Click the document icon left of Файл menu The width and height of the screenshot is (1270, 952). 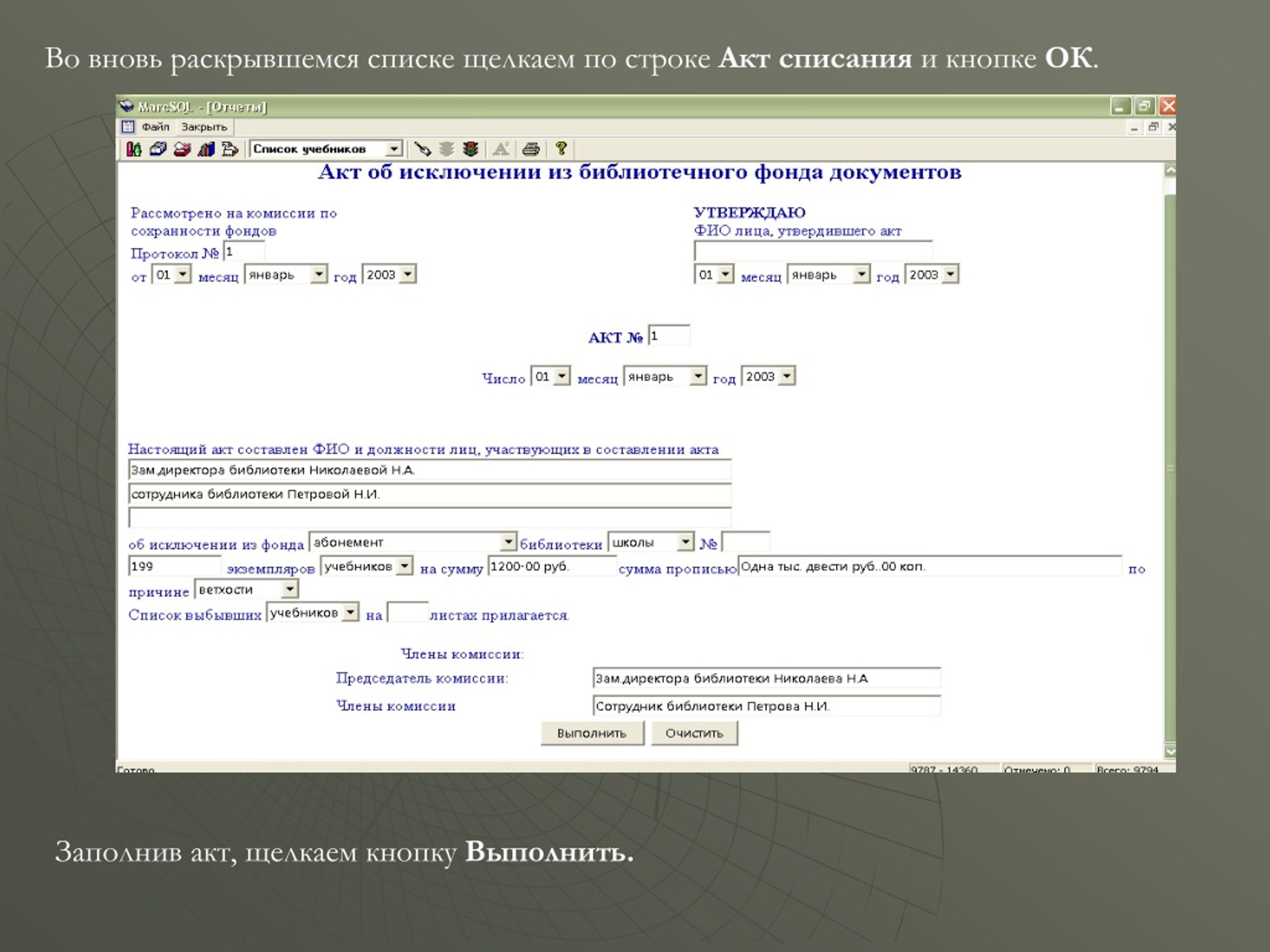click(128, 127)
